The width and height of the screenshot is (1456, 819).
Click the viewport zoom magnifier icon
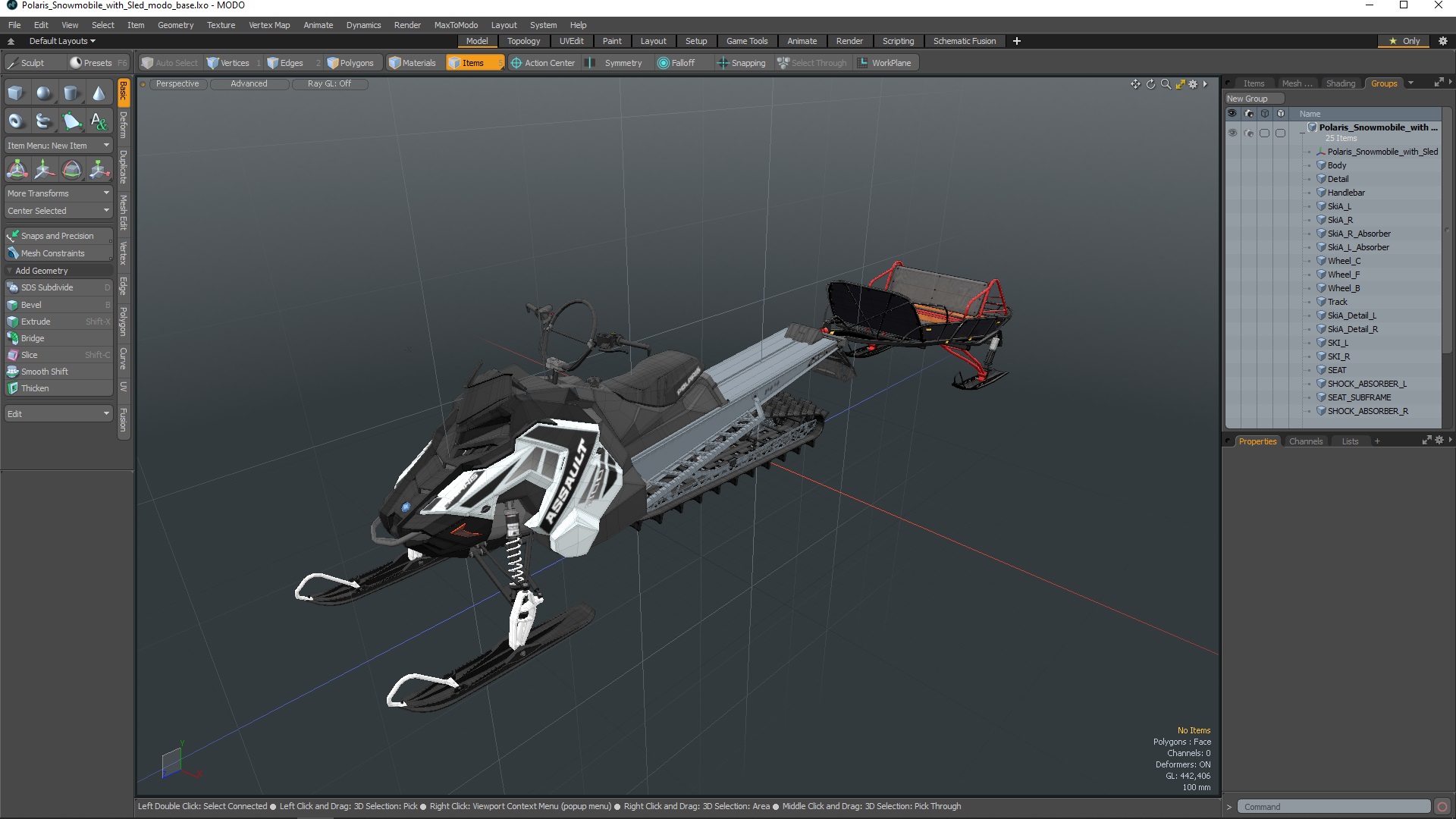(x=1166, y=84)
